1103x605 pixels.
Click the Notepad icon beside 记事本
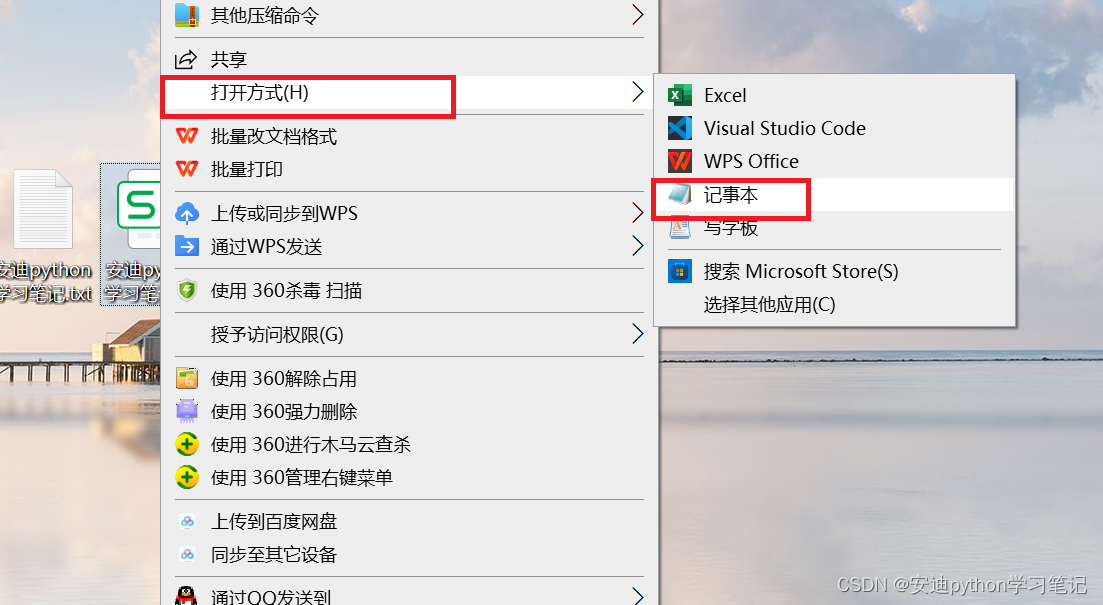(680, 194)
